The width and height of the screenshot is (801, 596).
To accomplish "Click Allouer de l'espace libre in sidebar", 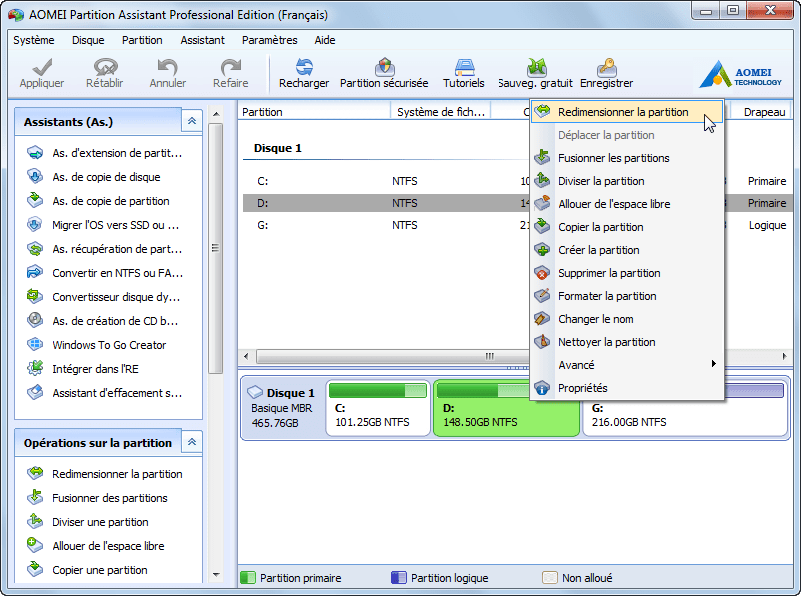I will (x=96, y=546).
